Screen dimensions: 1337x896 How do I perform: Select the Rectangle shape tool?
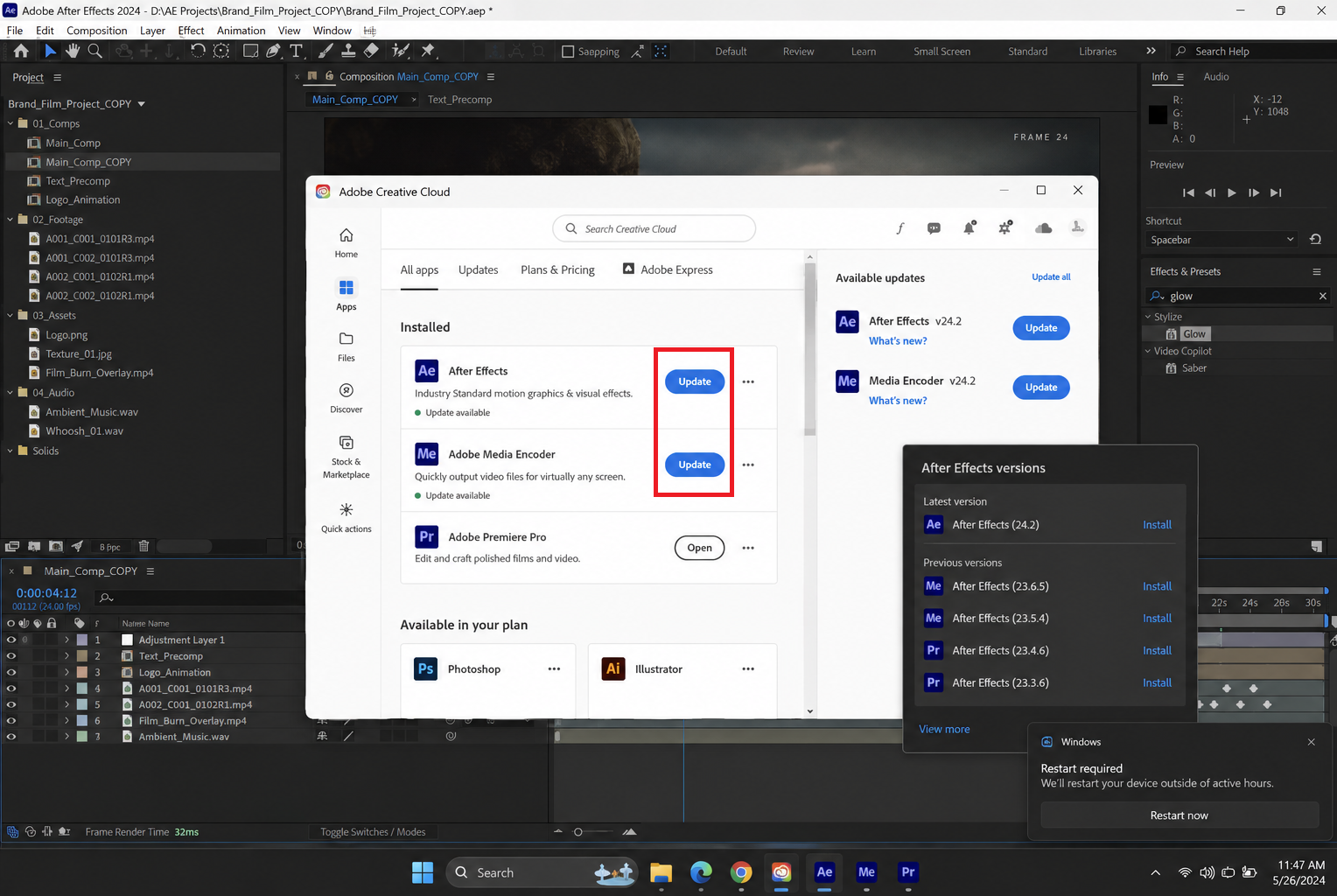point(250,51)
